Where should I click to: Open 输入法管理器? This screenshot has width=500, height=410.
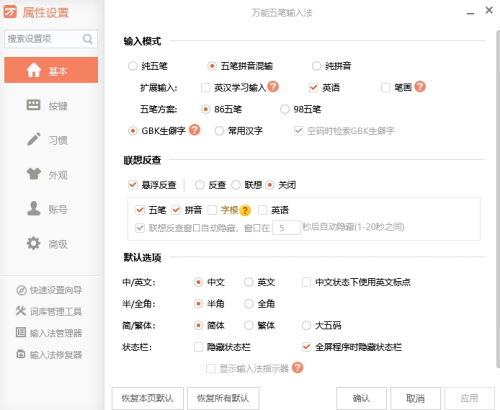(x=49, y=333)
